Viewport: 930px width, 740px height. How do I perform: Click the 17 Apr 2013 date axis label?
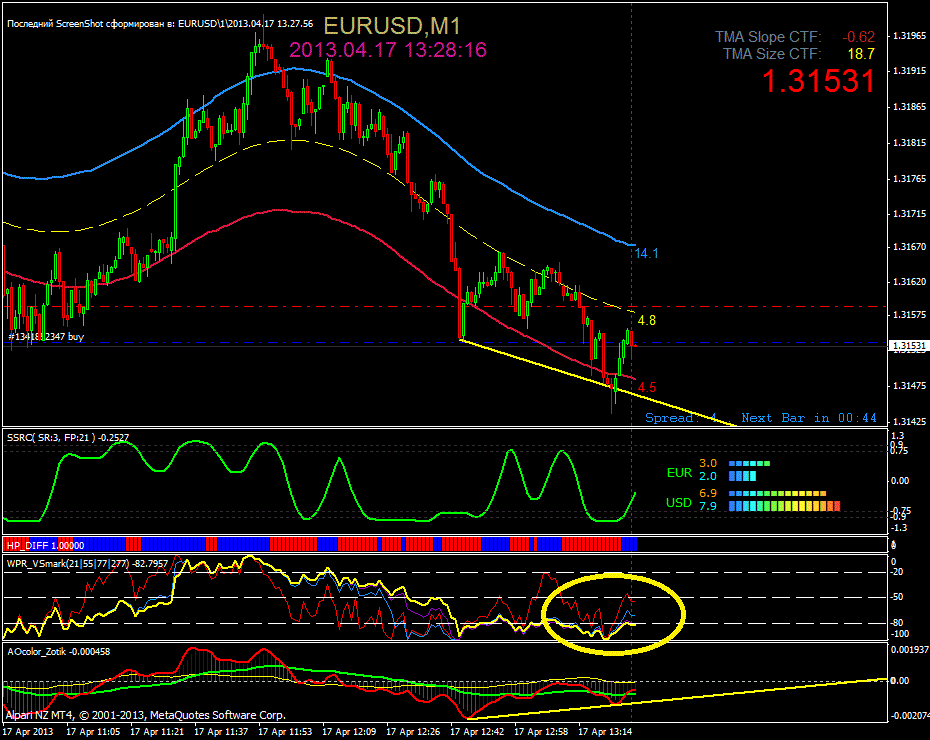28,732
